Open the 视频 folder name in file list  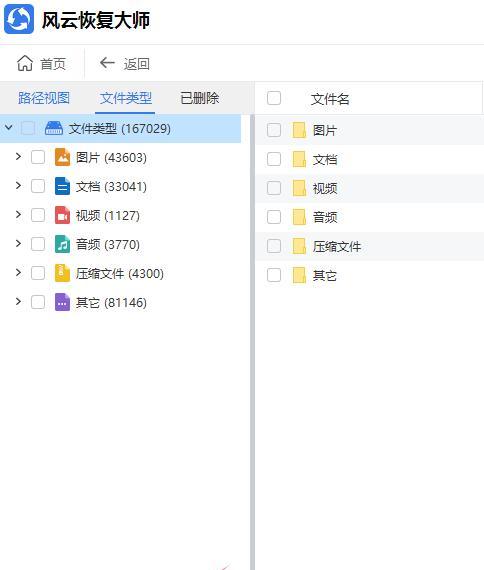click(x=325, y=189)
